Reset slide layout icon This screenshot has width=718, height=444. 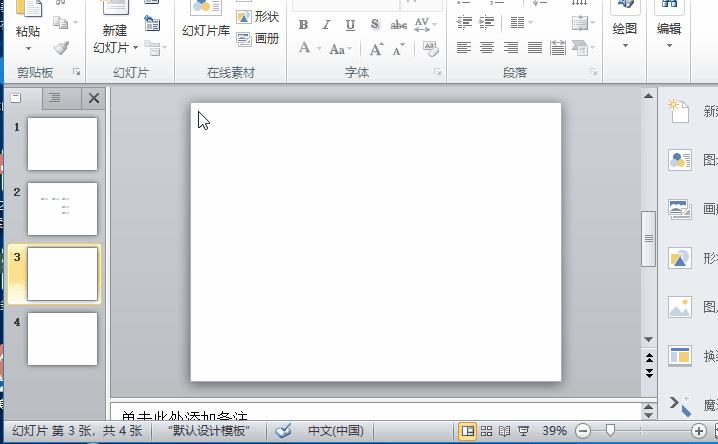(152, 23)
